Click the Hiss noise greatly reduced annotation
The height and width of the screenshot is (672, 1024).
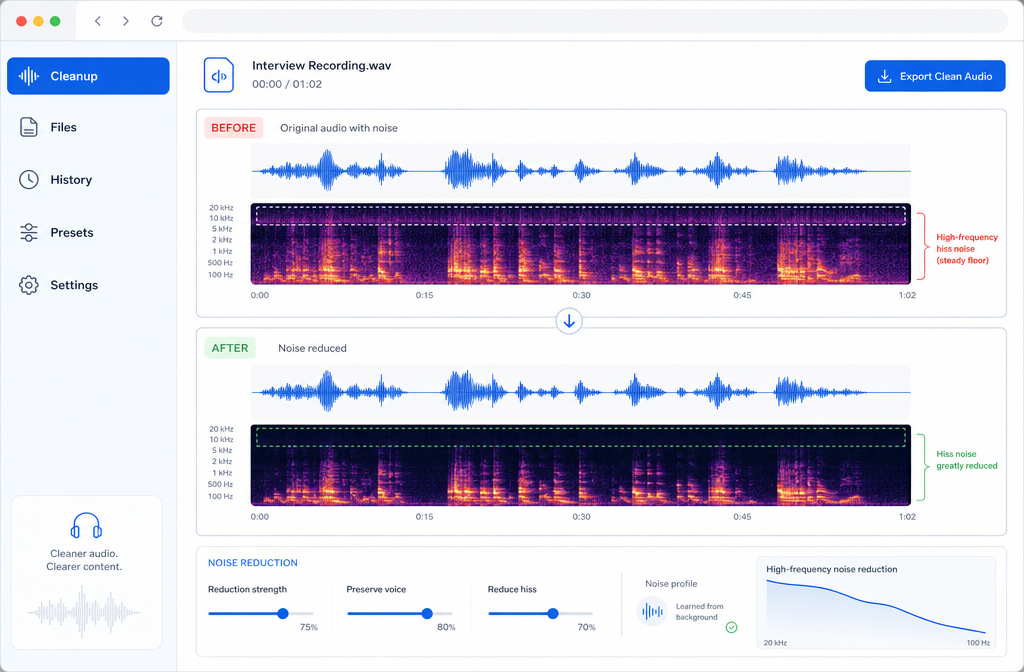pyautogui.click(x=967, y=460)
